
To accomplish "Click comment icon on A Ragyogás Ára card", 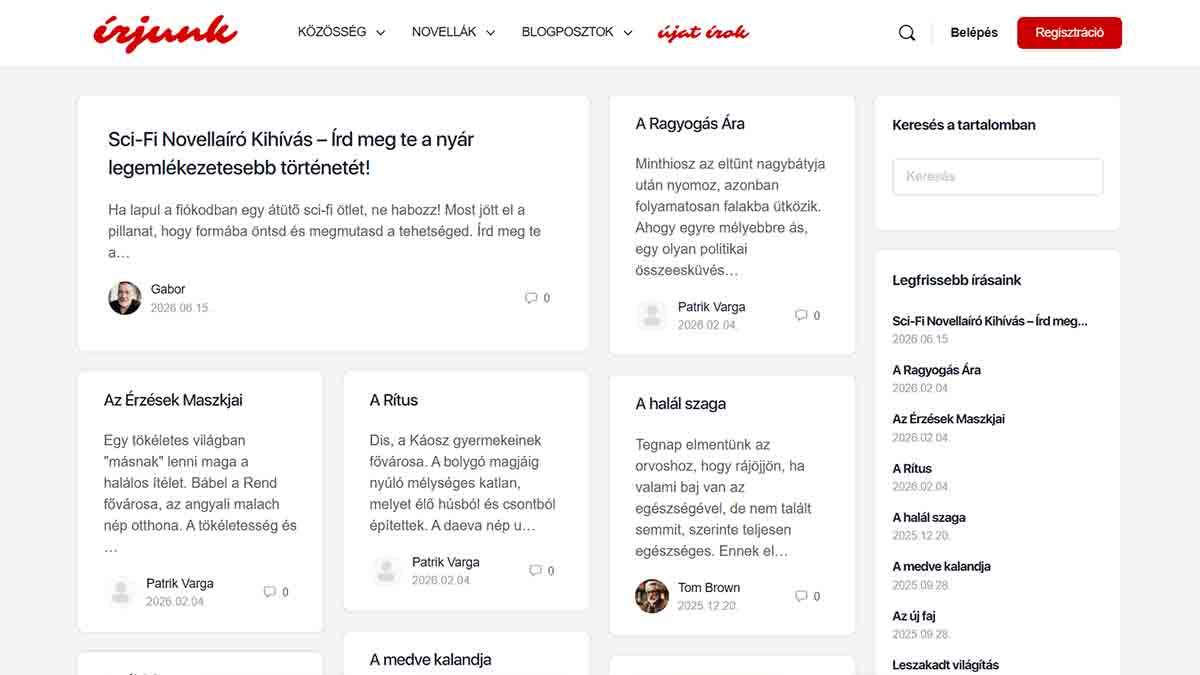I will coord(801,315).
